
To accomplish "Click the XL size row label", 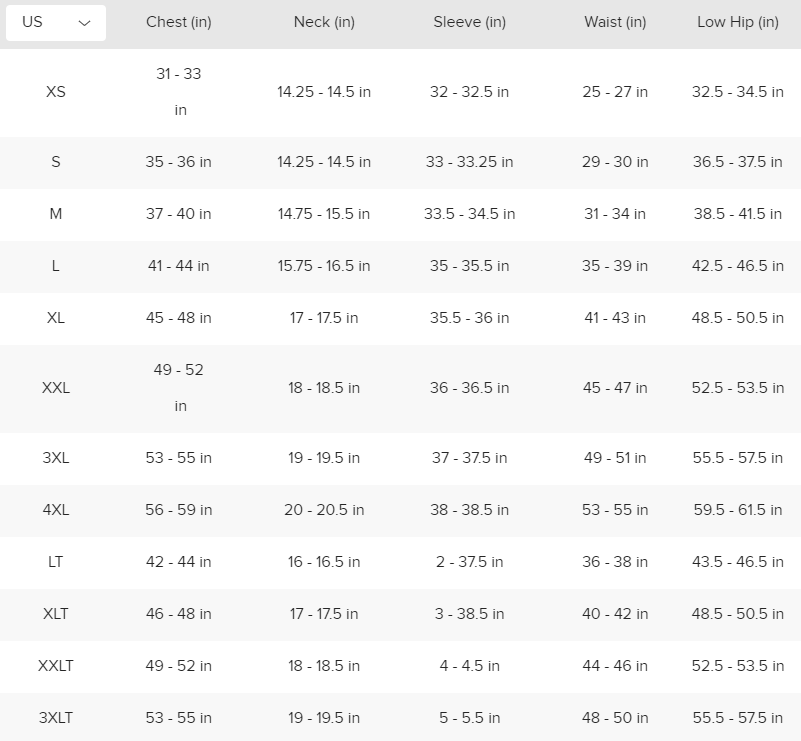I will pyautogui.click(x=56, y=318).
